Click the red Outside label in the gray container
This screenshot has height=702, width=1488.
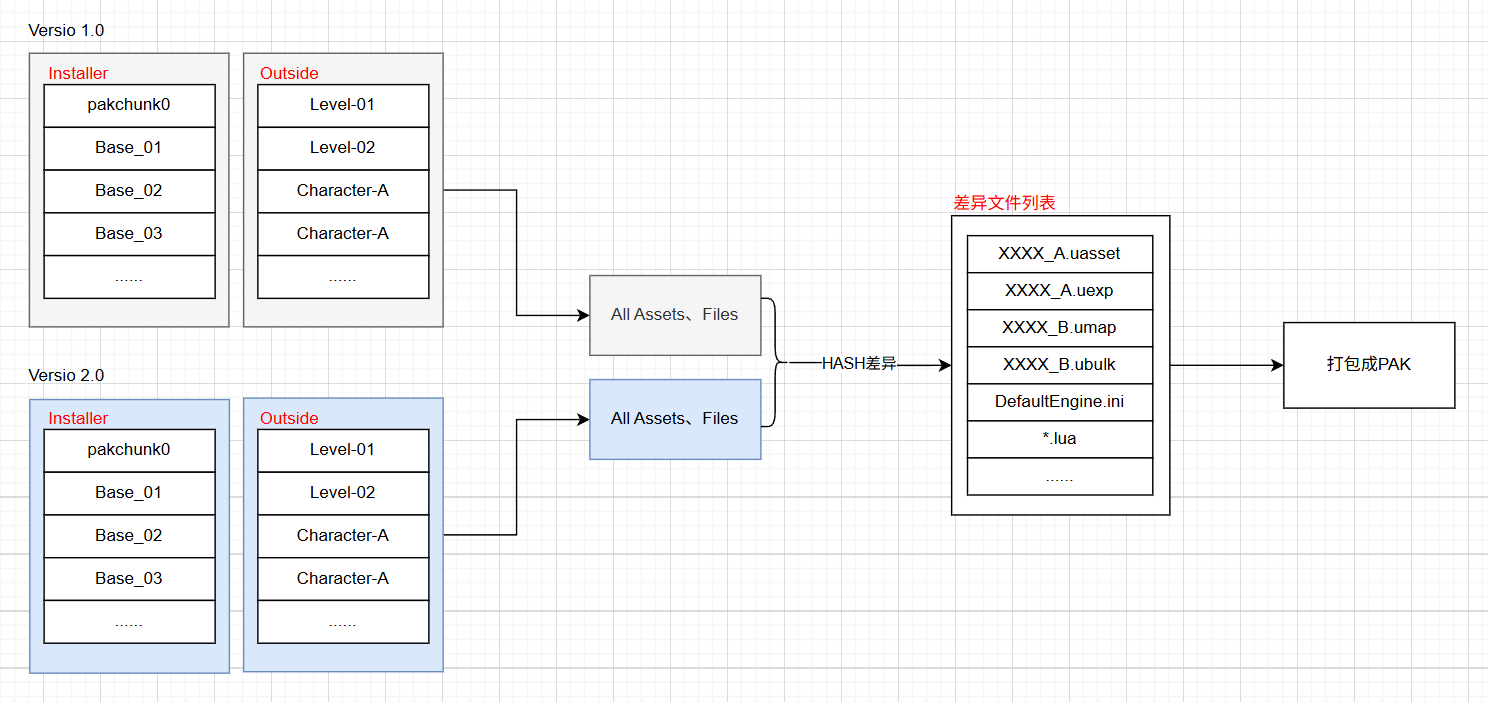[x=289, y=74]
